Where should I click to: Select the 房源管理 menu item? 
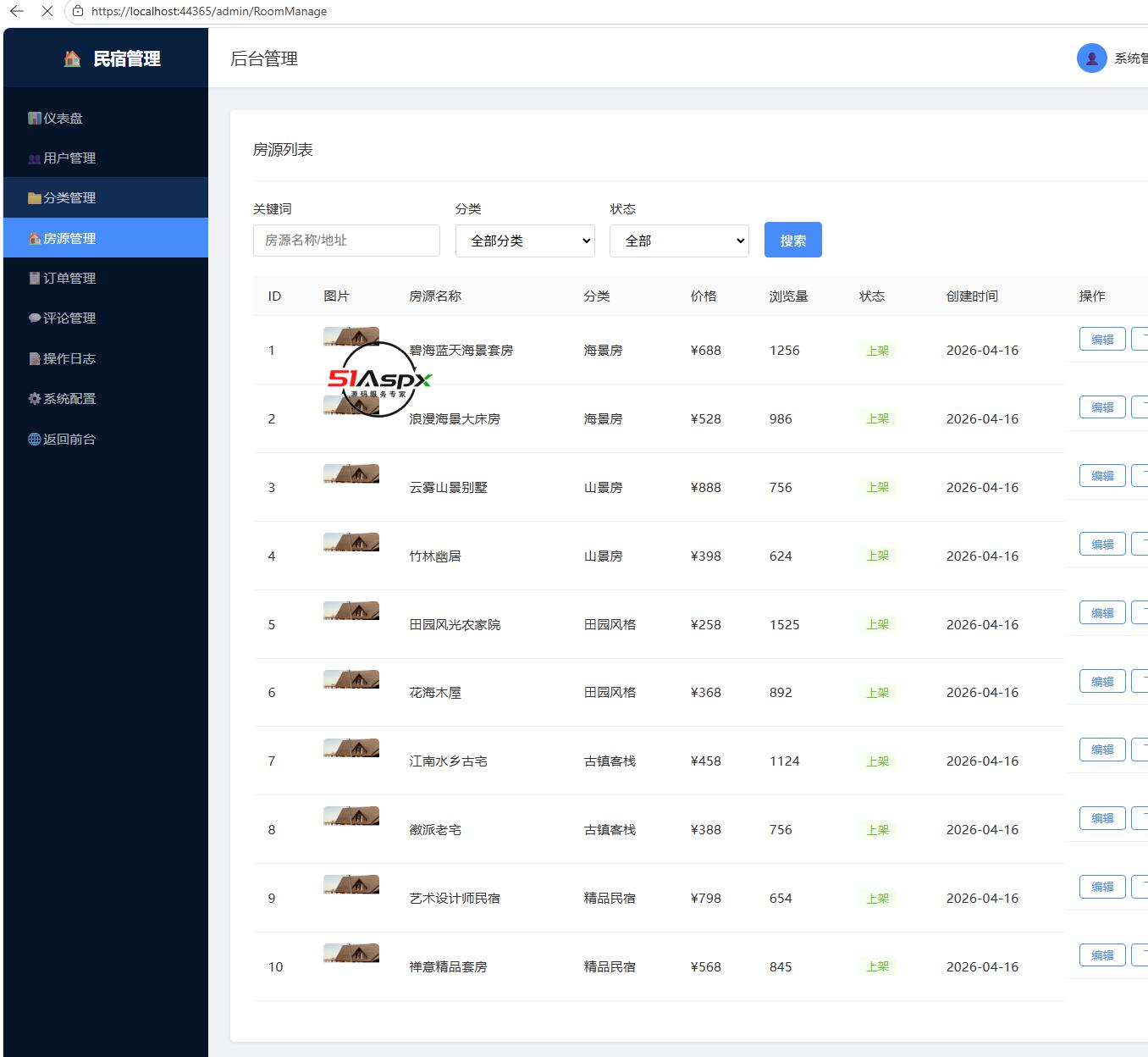[106, 238]
